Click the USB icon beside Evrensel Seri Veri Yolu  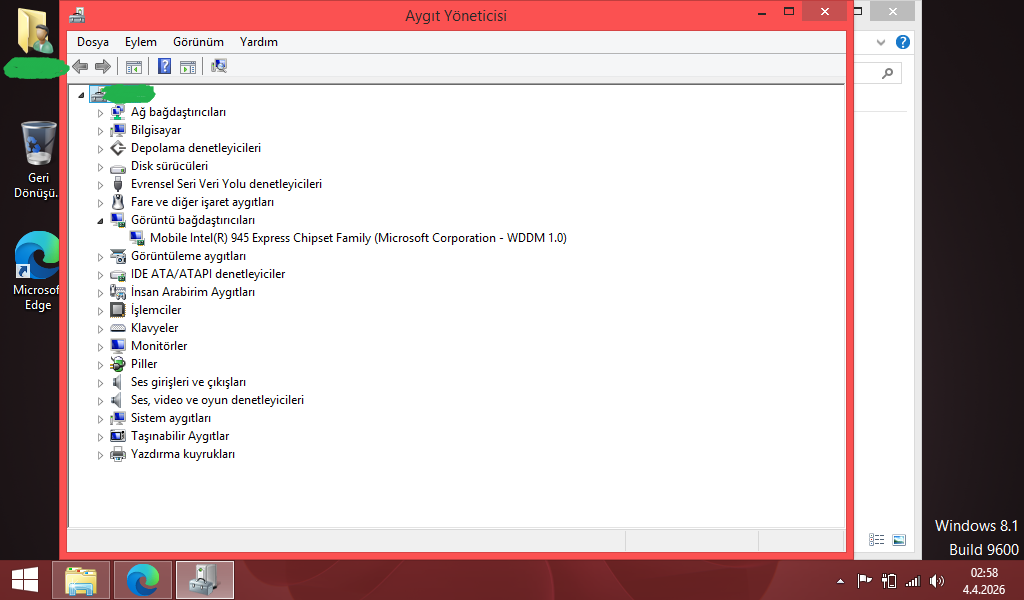(x=118, y=184)
